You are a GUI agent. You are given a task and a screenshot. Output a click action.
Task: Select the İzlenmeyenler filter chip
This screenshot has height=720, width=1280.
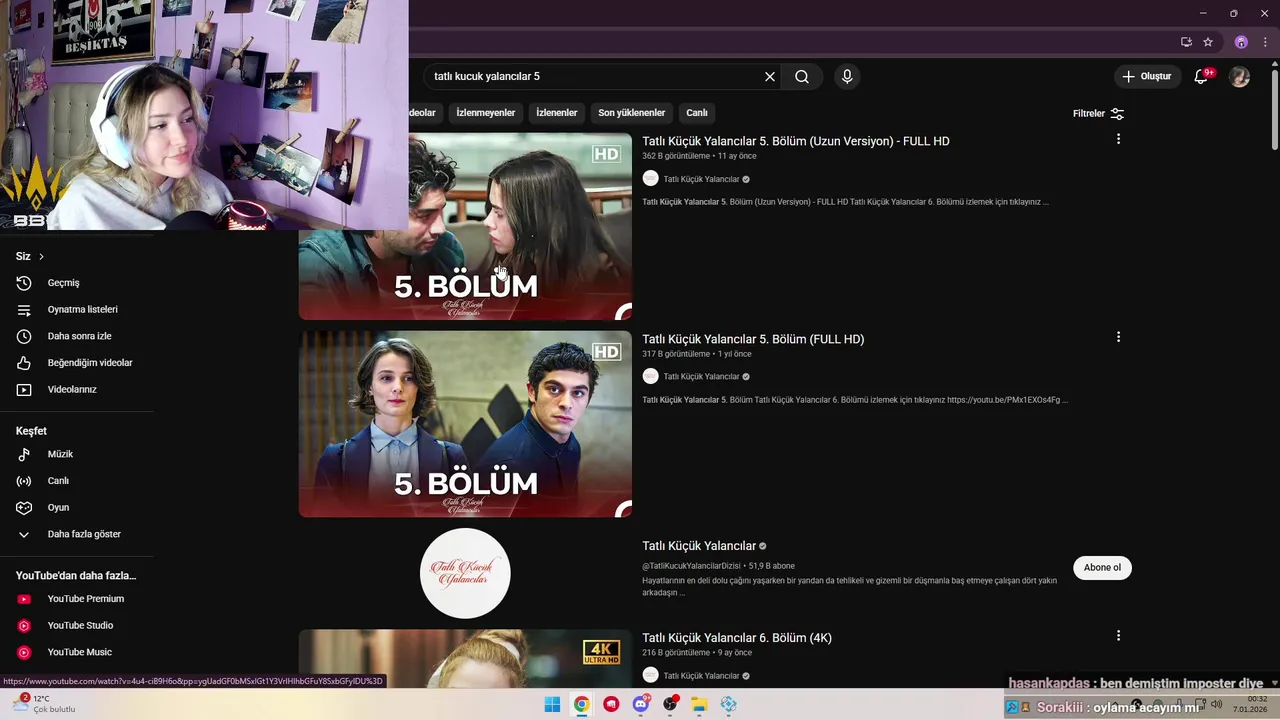click(486, 113)
